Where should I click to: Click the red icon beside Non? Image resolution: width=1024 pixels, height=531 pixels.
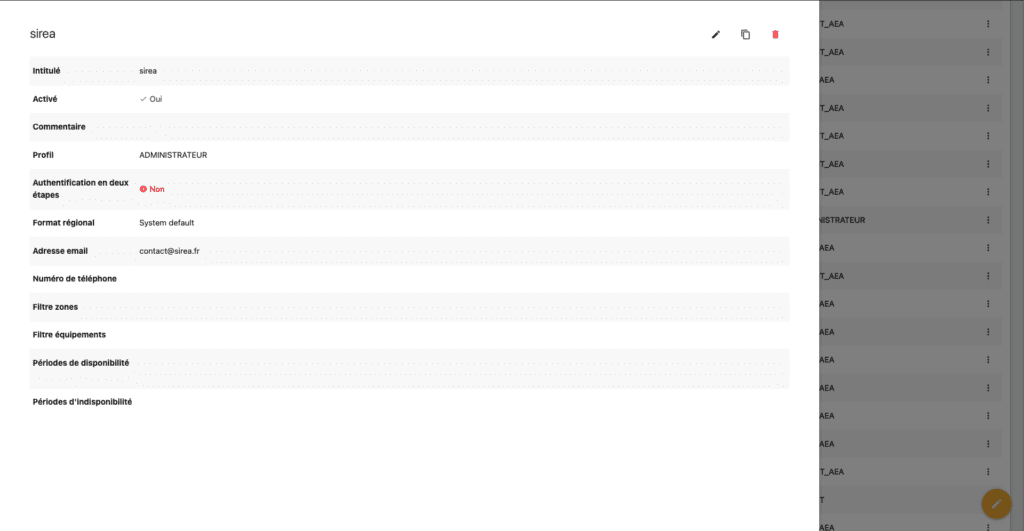[x=143, y=188]
